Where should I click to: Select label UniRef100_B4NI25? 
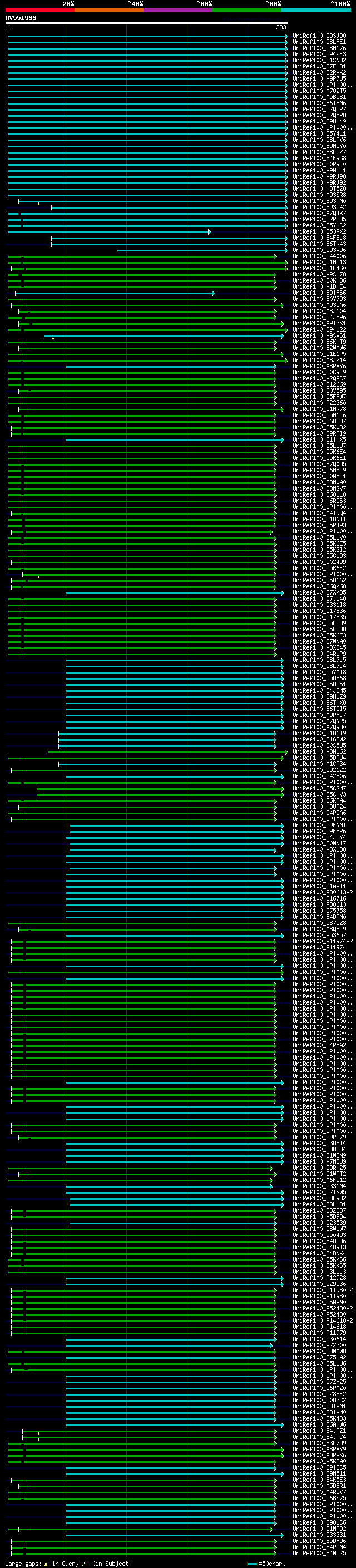319,1554
